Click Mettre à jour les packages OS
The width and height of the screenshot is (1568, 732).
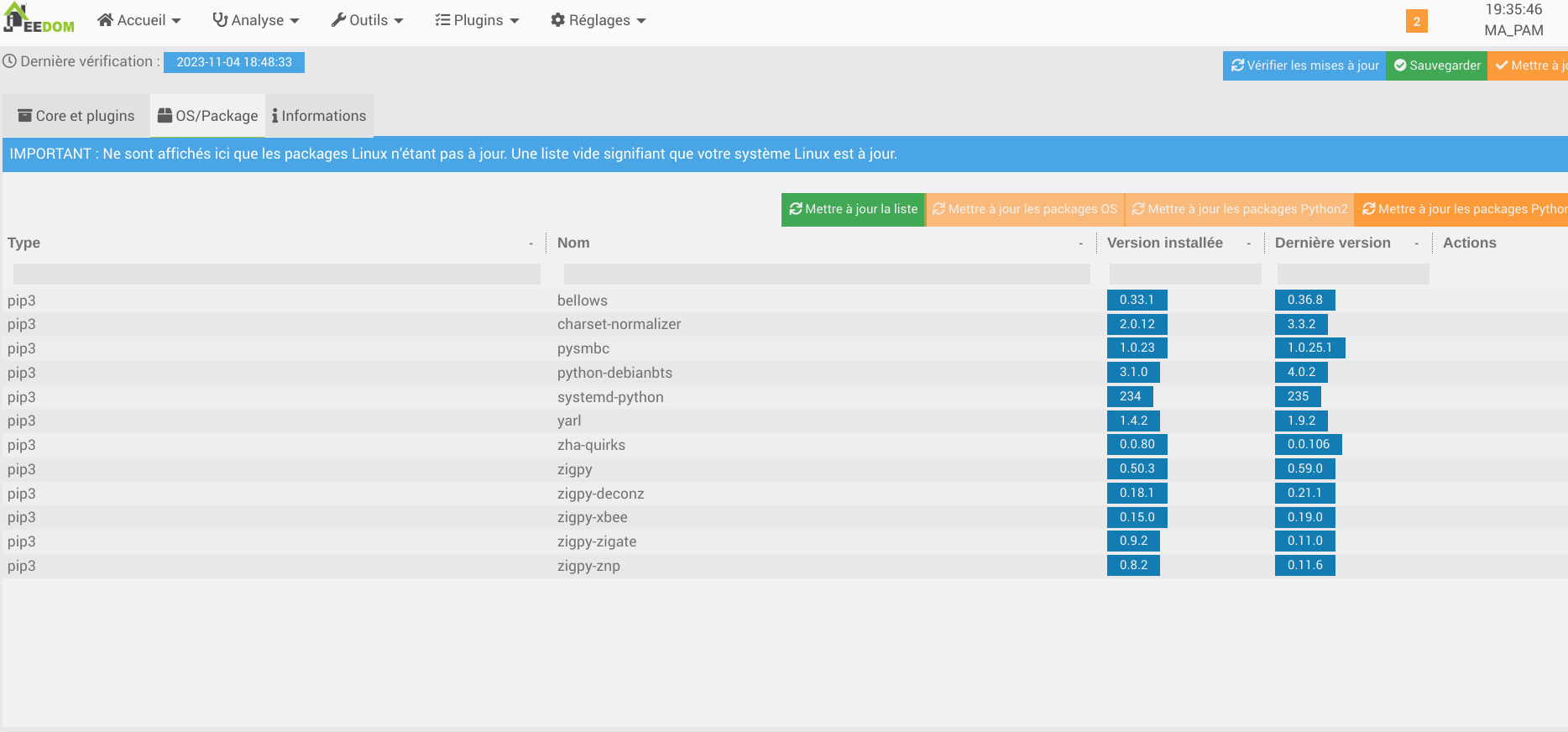[x=1025, y=209]
